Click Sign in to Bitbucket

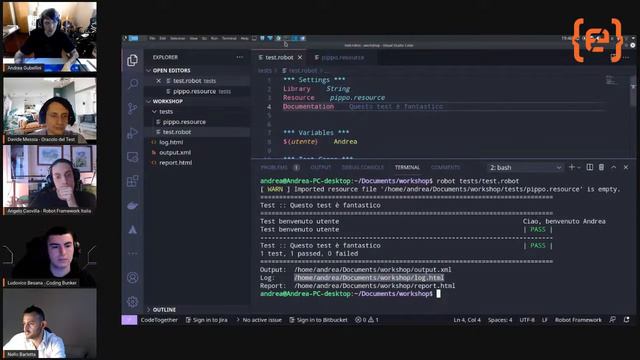(x=318, y=320)
